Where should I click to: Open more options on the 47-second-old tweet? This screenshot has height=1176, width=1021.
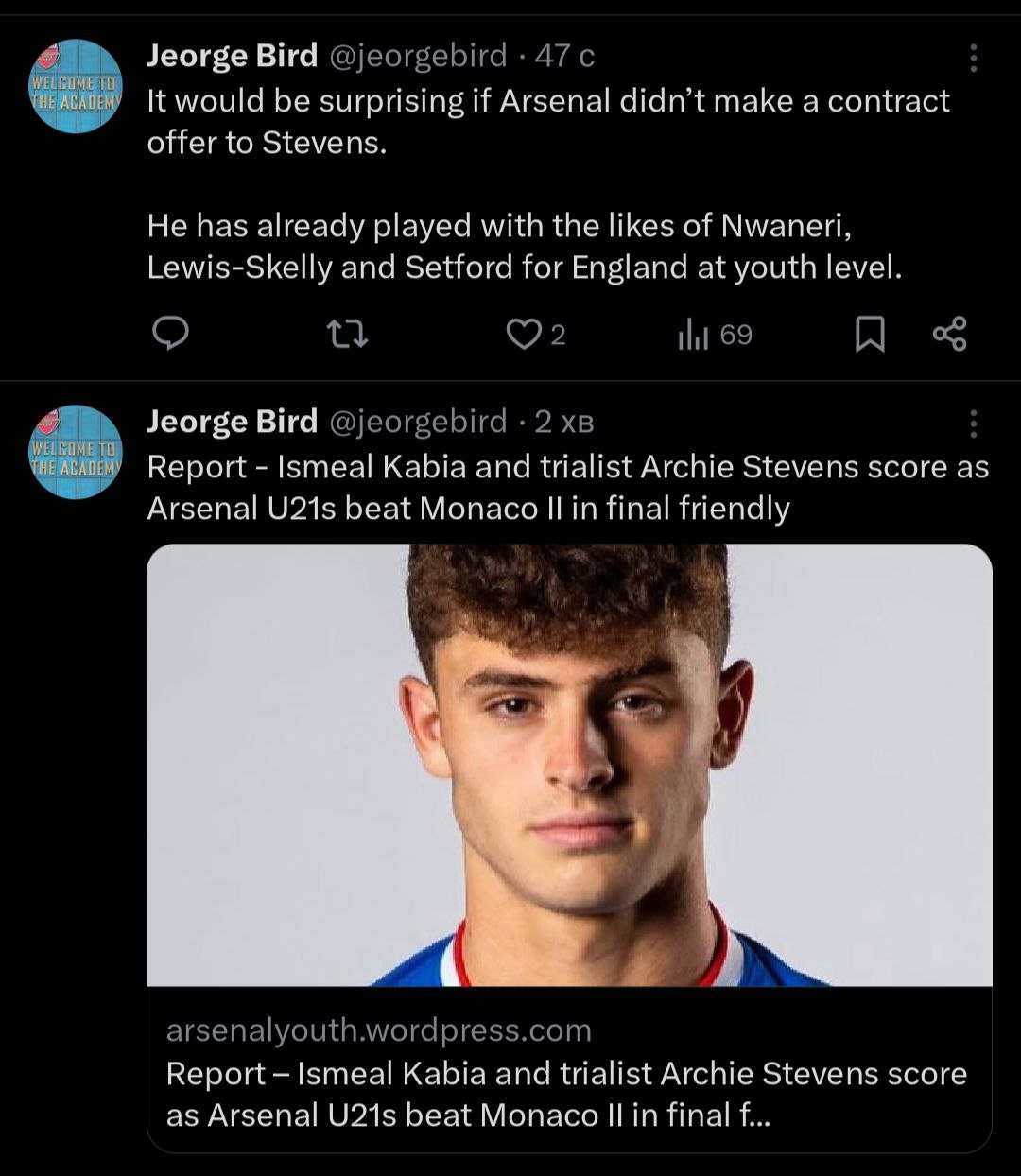tap(973, 59)
